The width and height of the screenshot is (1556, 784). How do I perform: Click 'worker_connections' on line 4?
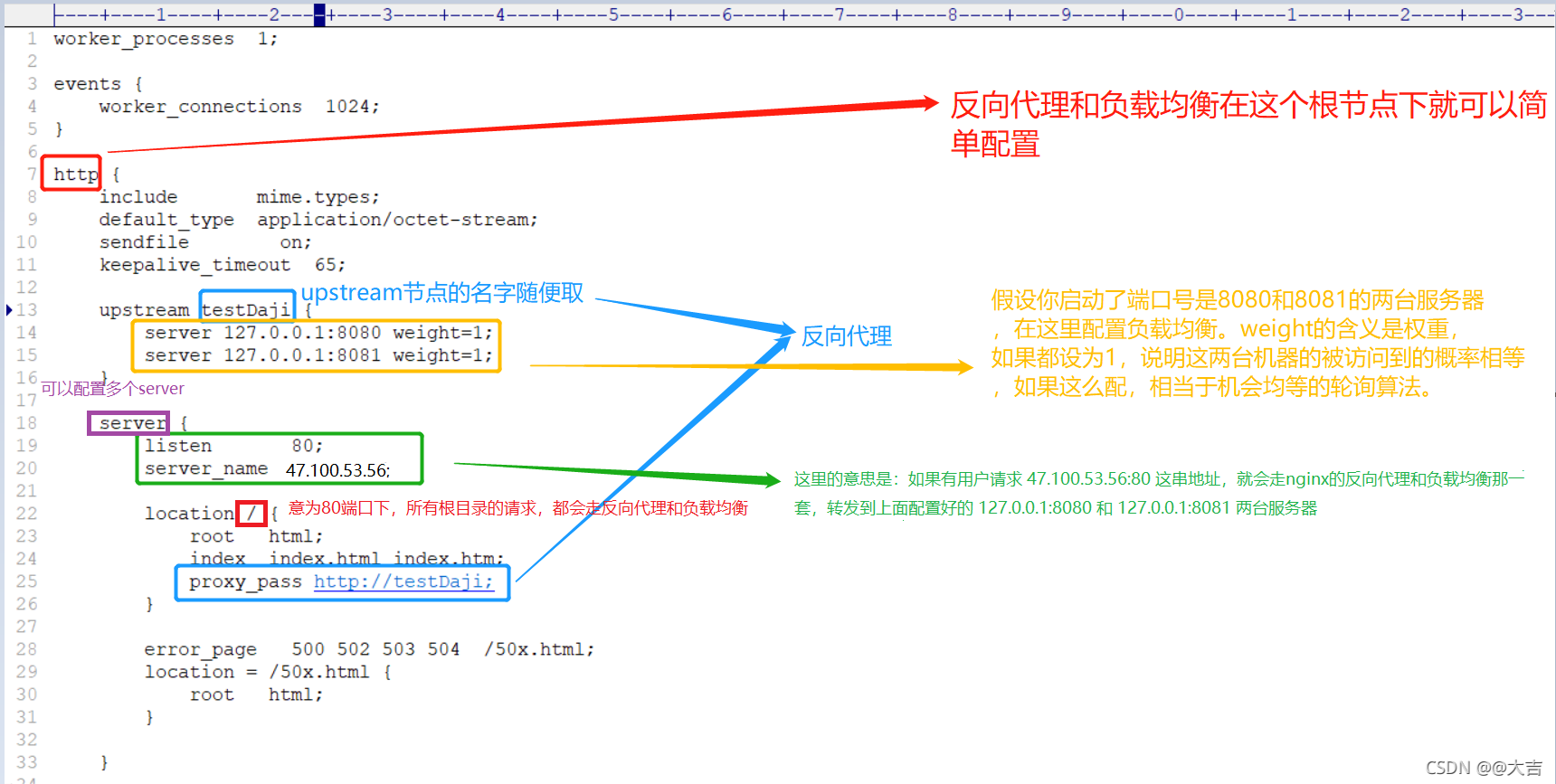201,107
